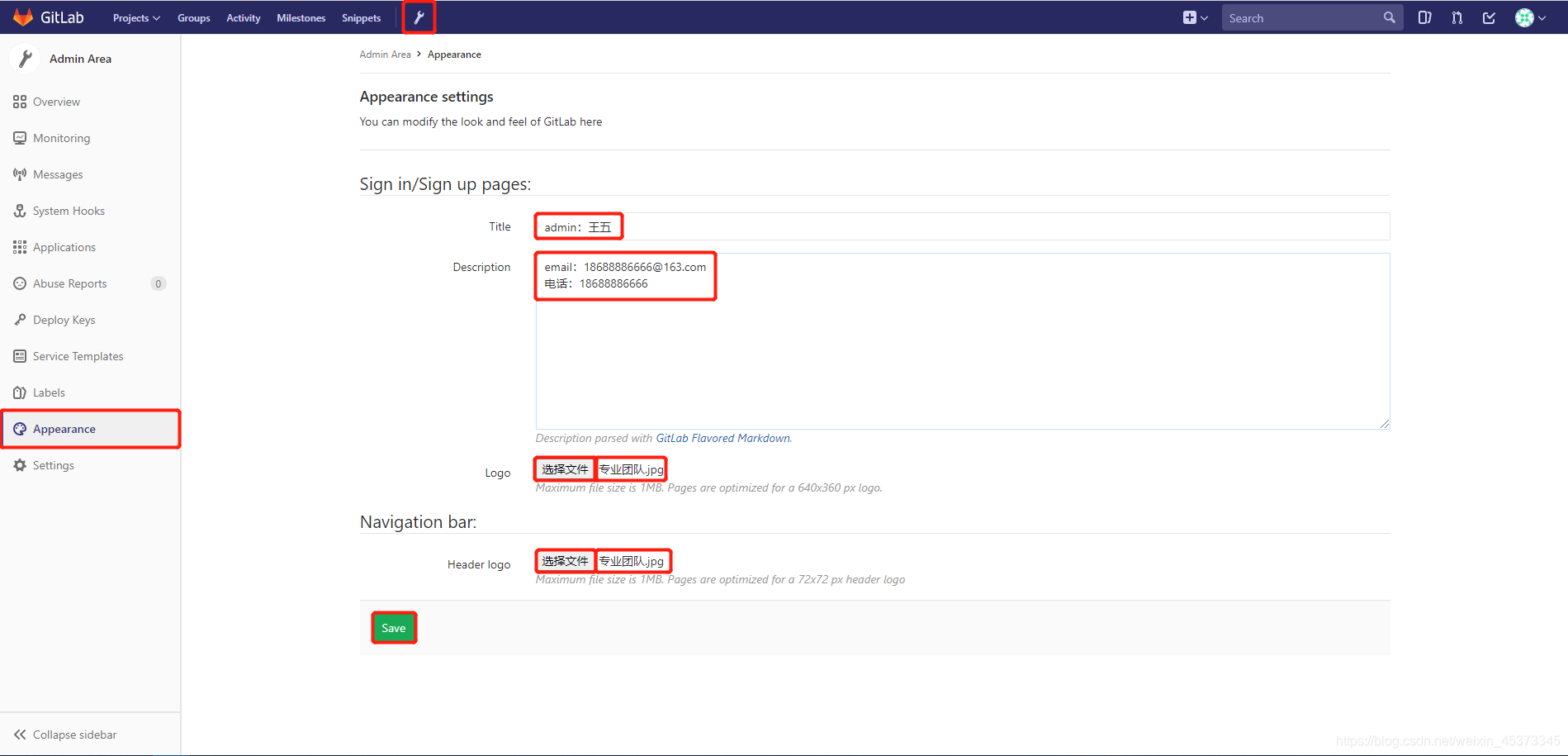Click the Messages broadcast icon
Screen dimensions: 1568x756
tap(20, 174)
